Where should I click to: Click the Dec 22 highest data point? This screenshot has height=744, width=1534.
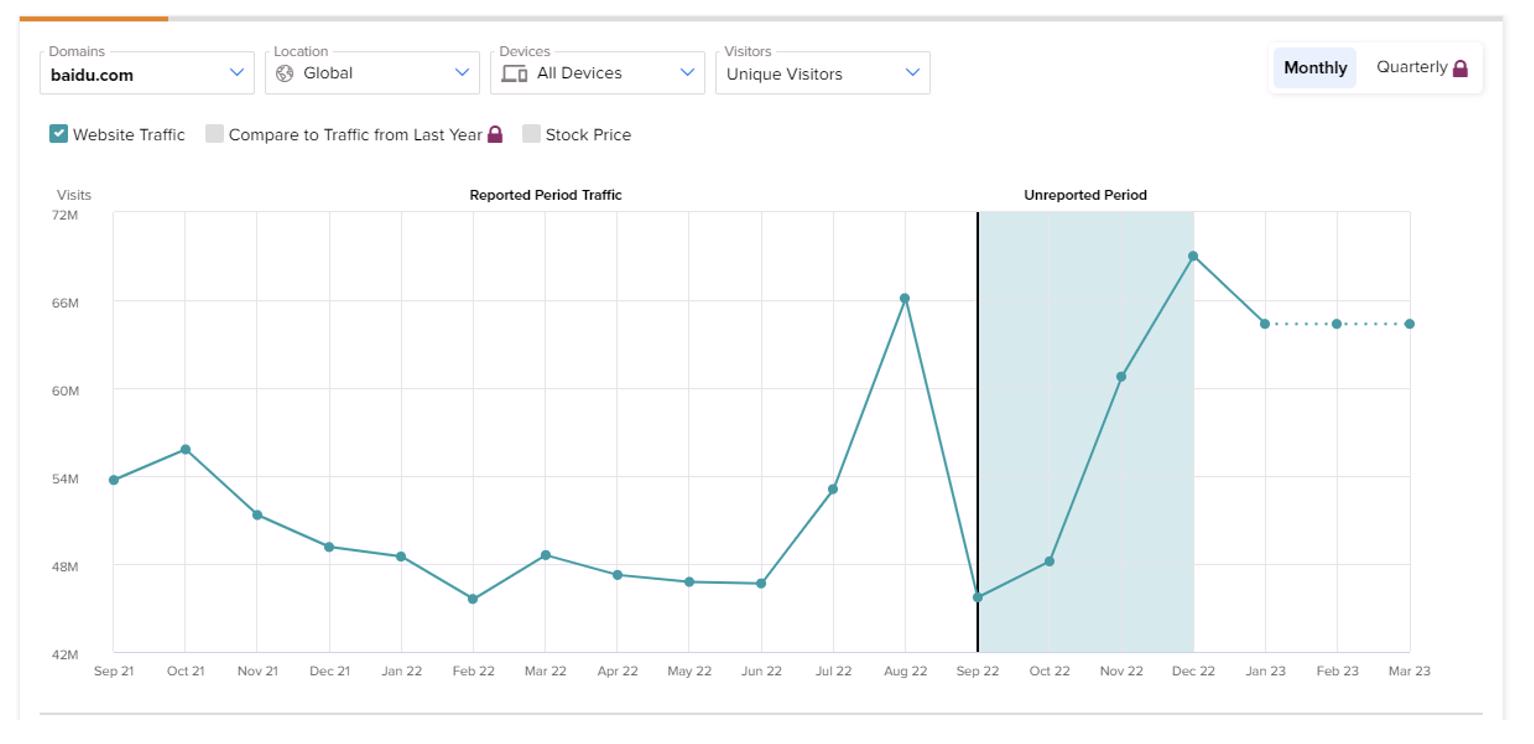(1193, 256)
